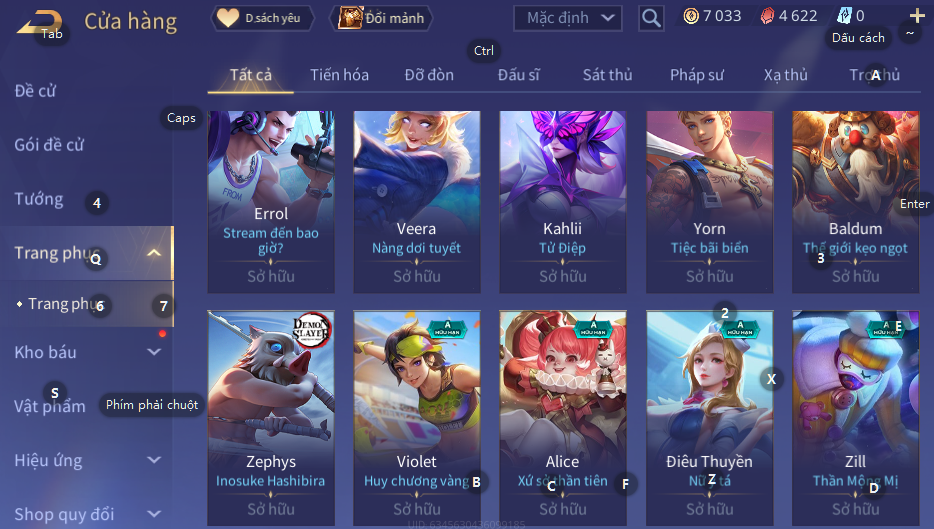Open Tướng in the left sidebar
The height and width of the screenshot is (529, 934).
[x=39, y=199]
